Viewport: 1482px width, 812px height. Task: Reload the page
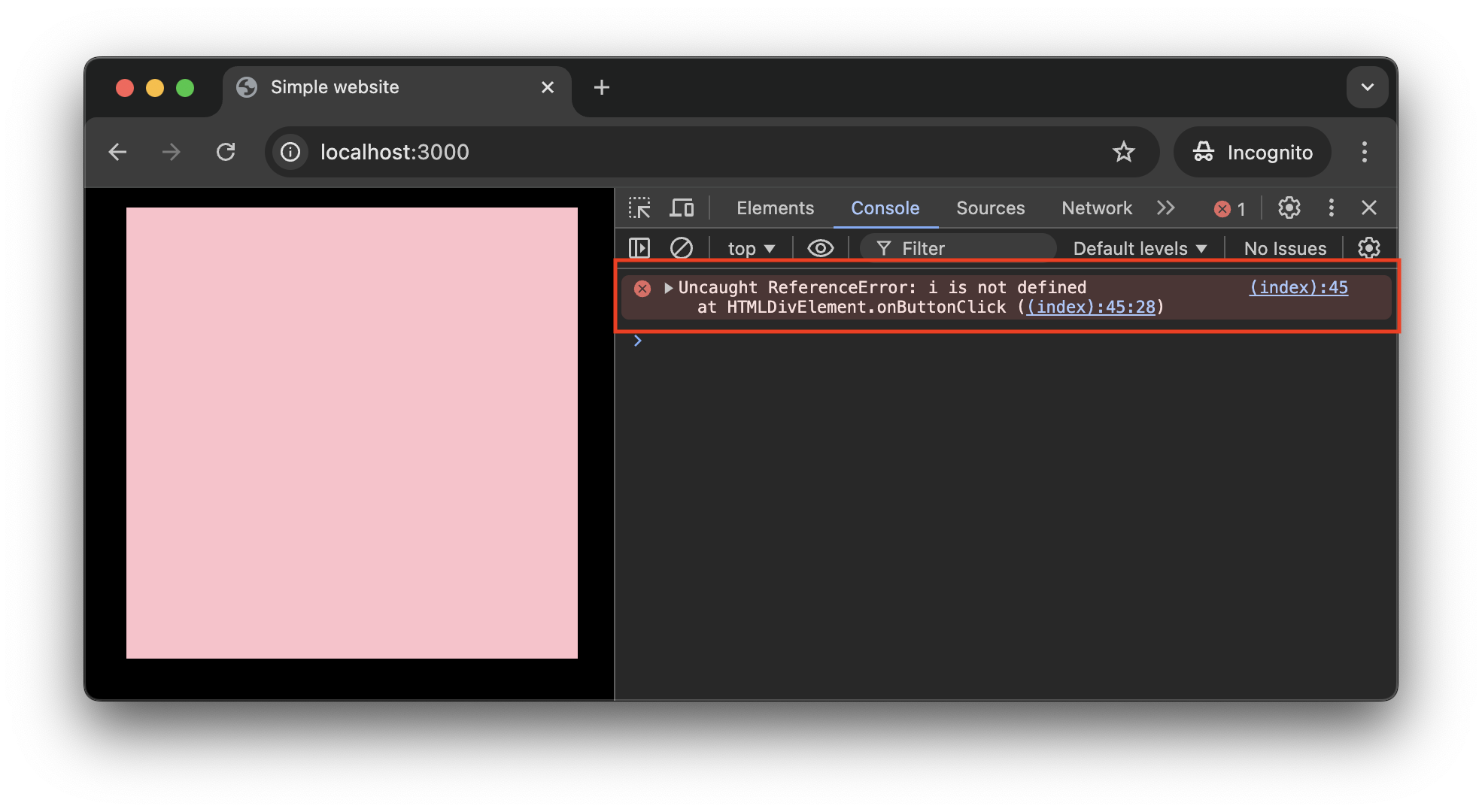[x=226, y=152]
